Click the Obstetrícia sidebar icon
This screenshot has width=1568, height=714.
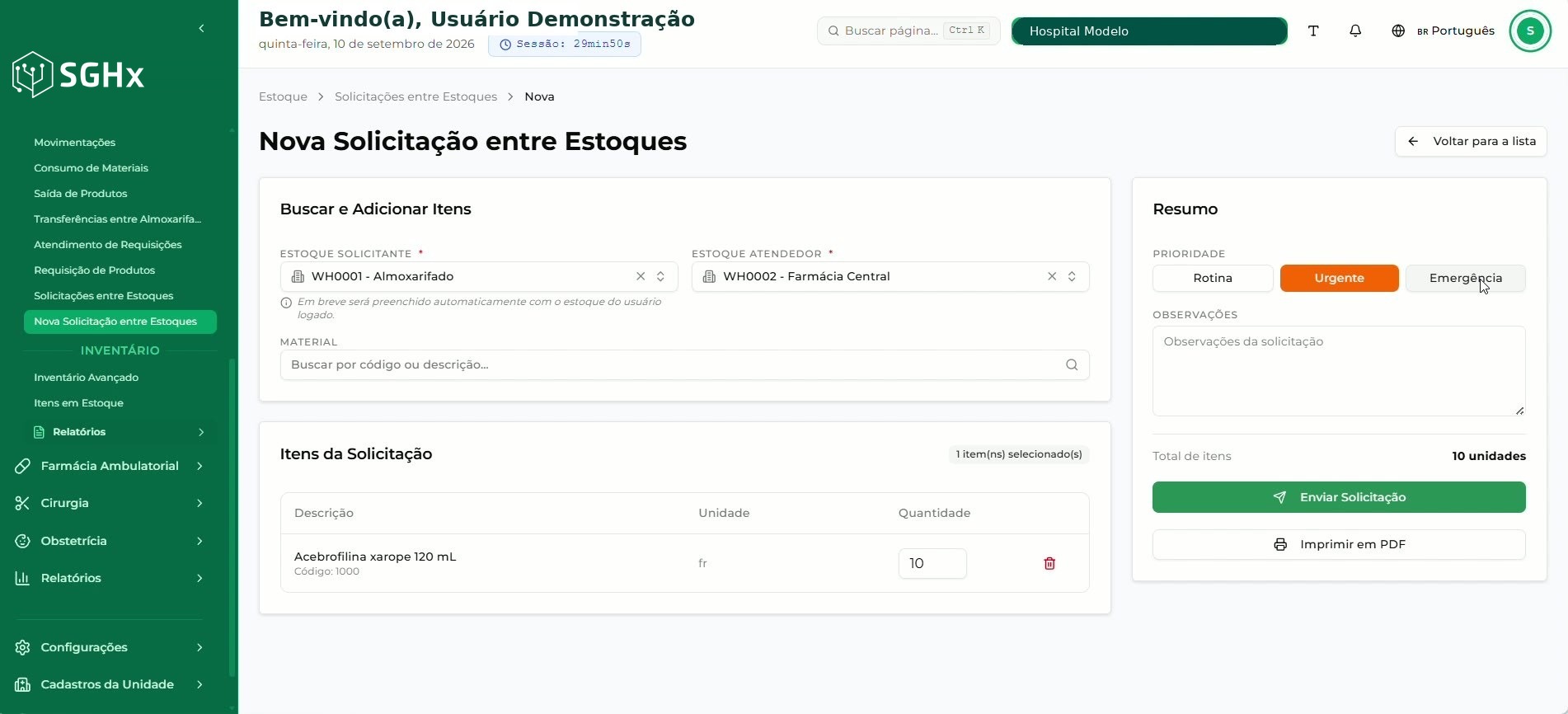(x=23, y=541)
